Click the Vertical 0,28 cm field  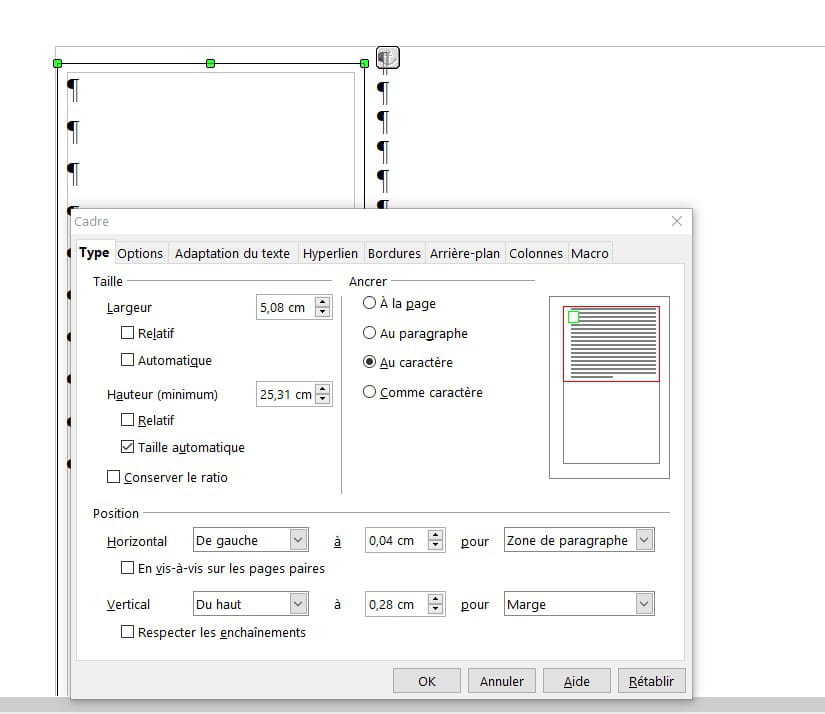tap(396, 604)
